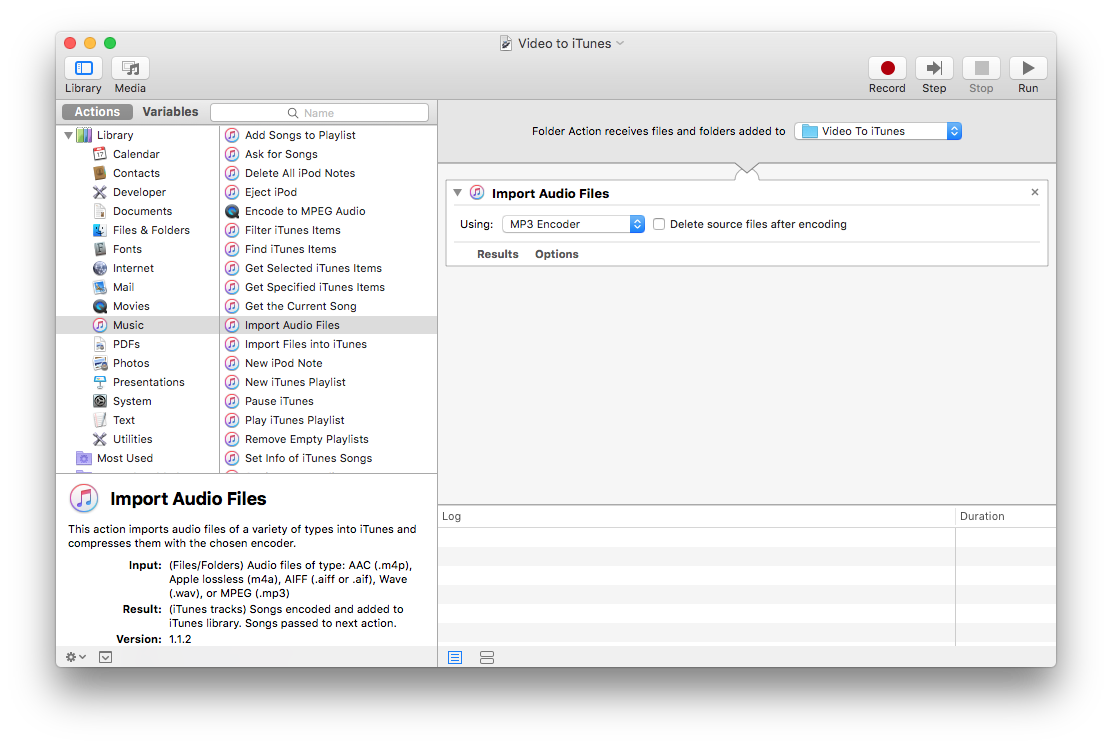Select the Text category icon
Viewport: 1112px width, 747px height.
click(100, 420)
